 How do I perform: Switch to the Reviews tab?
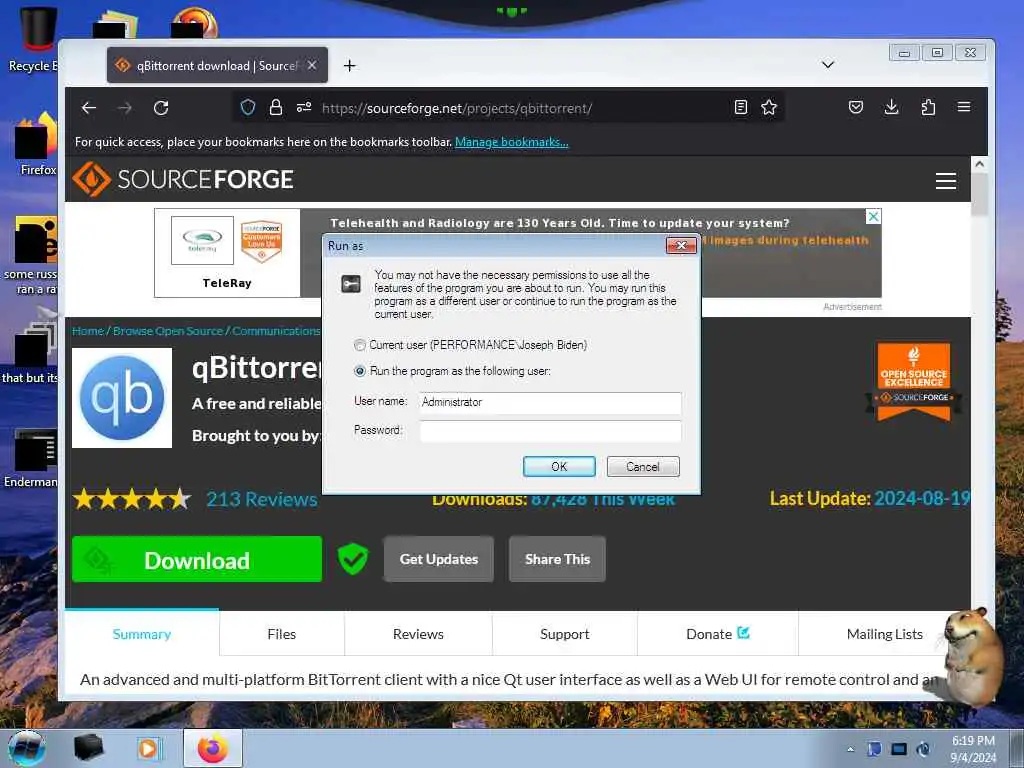coord(418,633)
